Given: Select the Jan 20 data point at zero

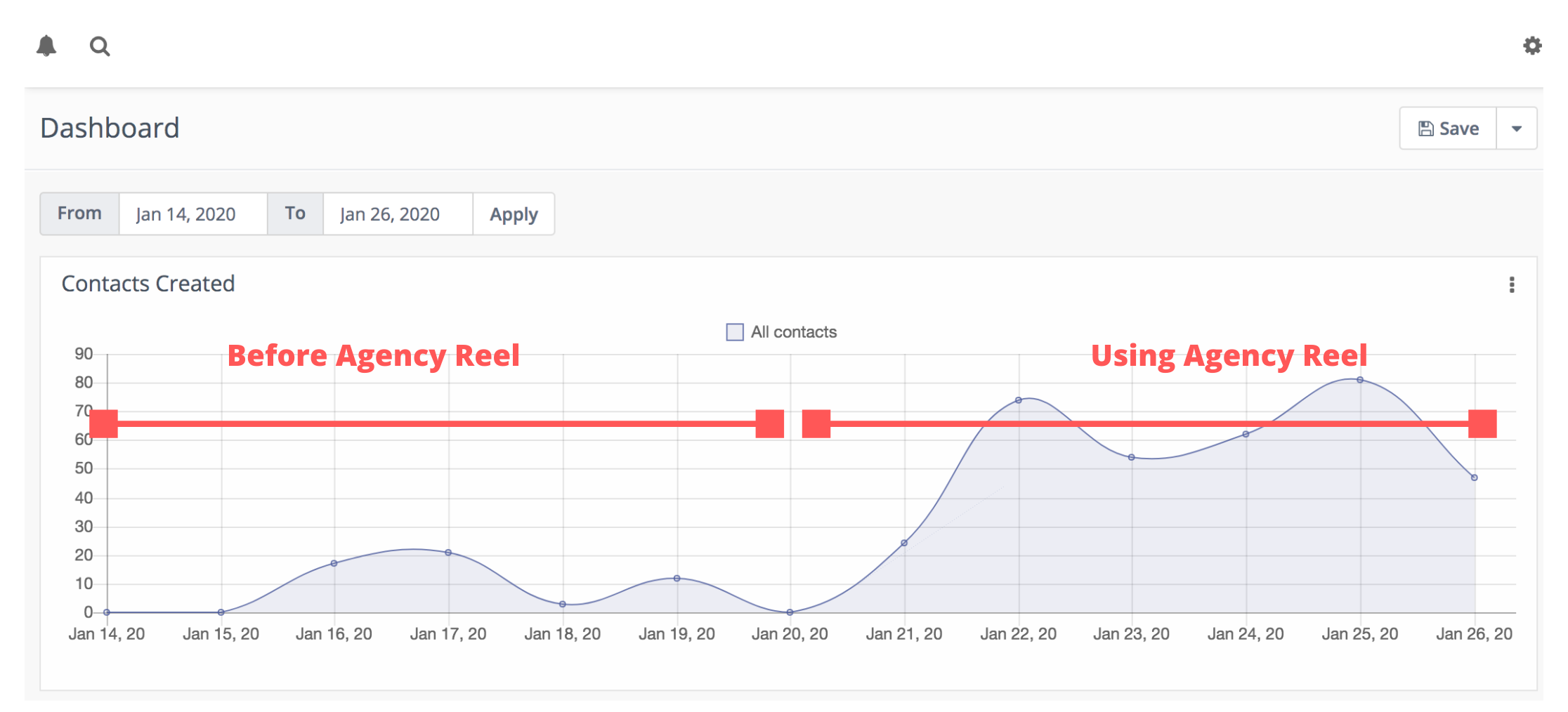Looking at the screenshot, I should click(790, 612).
